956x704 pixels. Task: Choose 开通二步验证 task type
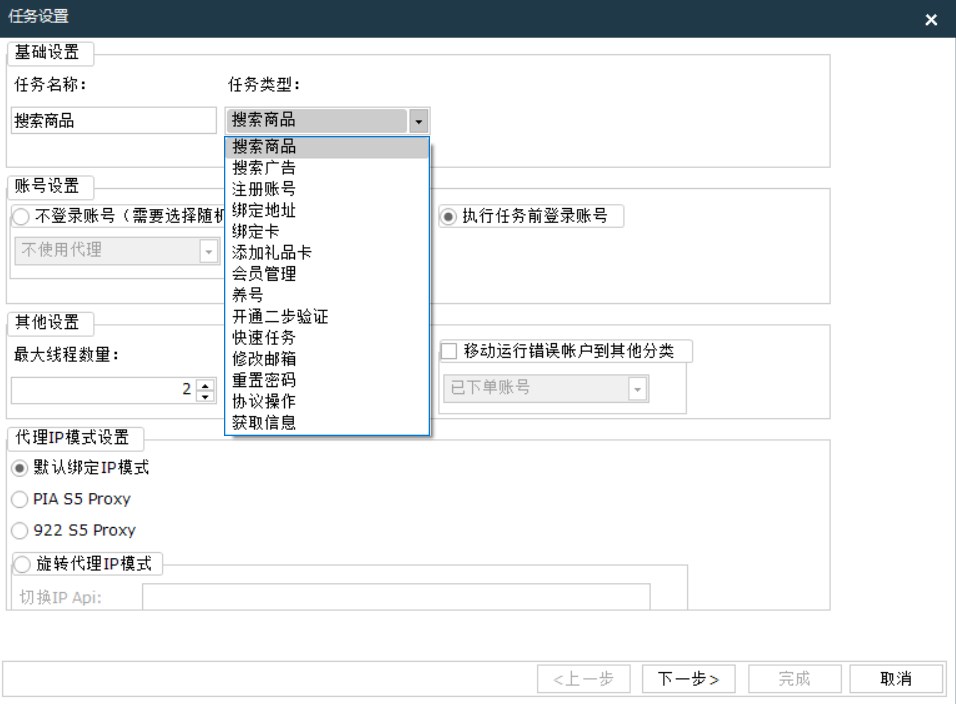tap(327, 316)
